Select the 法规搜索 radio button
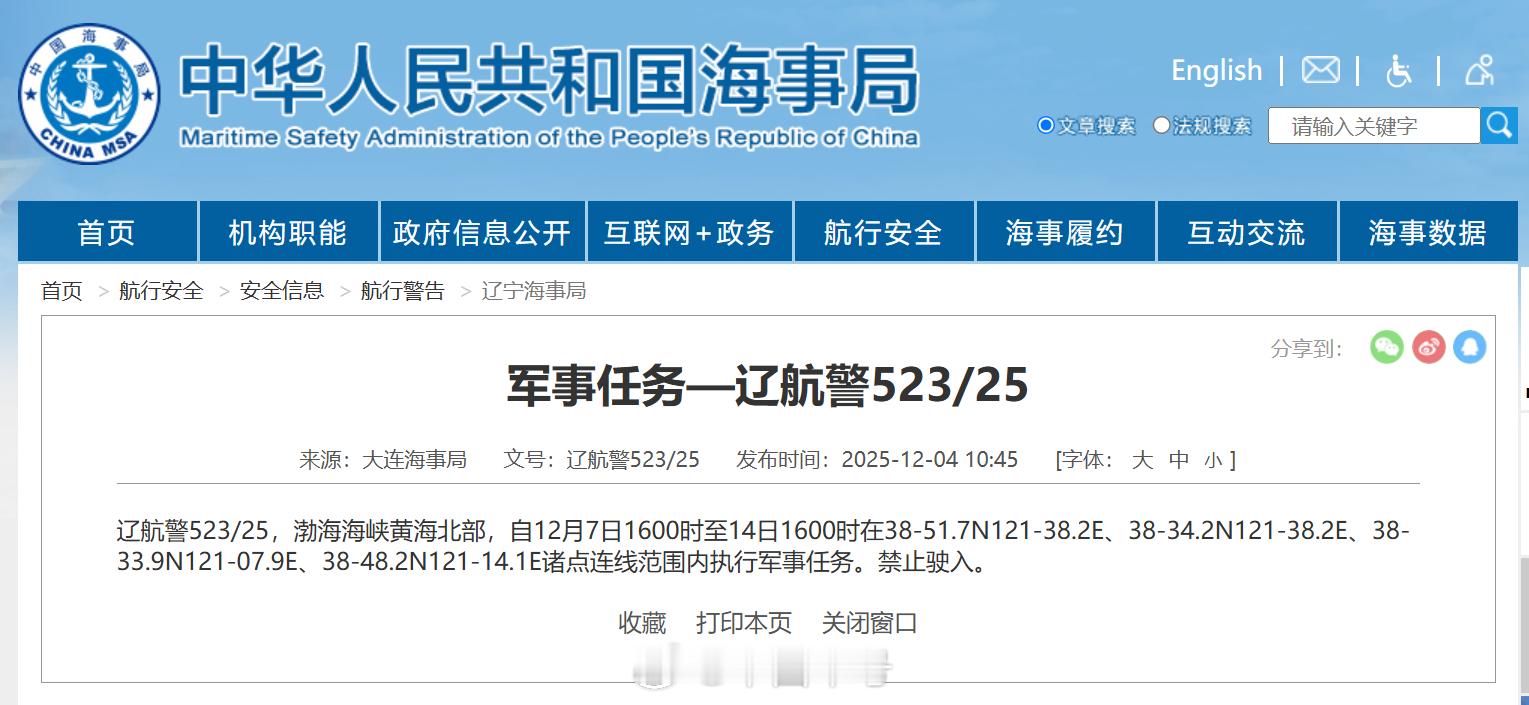Image resolution: width=1529 pixels, height=705 pixels. [x=1161, y=126]
